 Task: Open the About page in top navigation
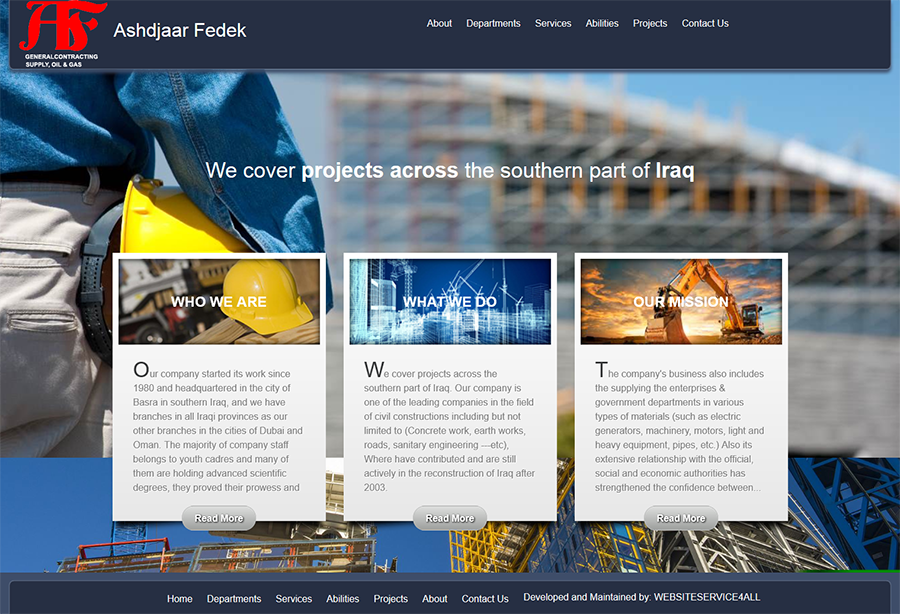click(439, 23)
